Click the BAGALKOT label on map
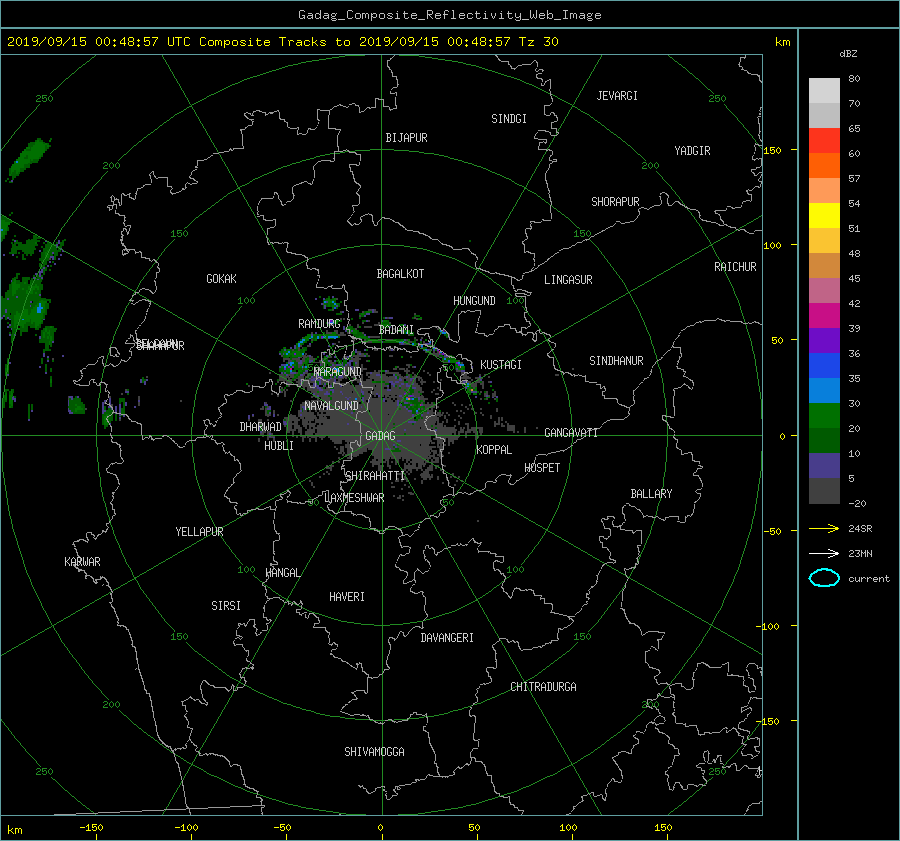The height and width of the screenshot is (841, 900). coord(400,274)
